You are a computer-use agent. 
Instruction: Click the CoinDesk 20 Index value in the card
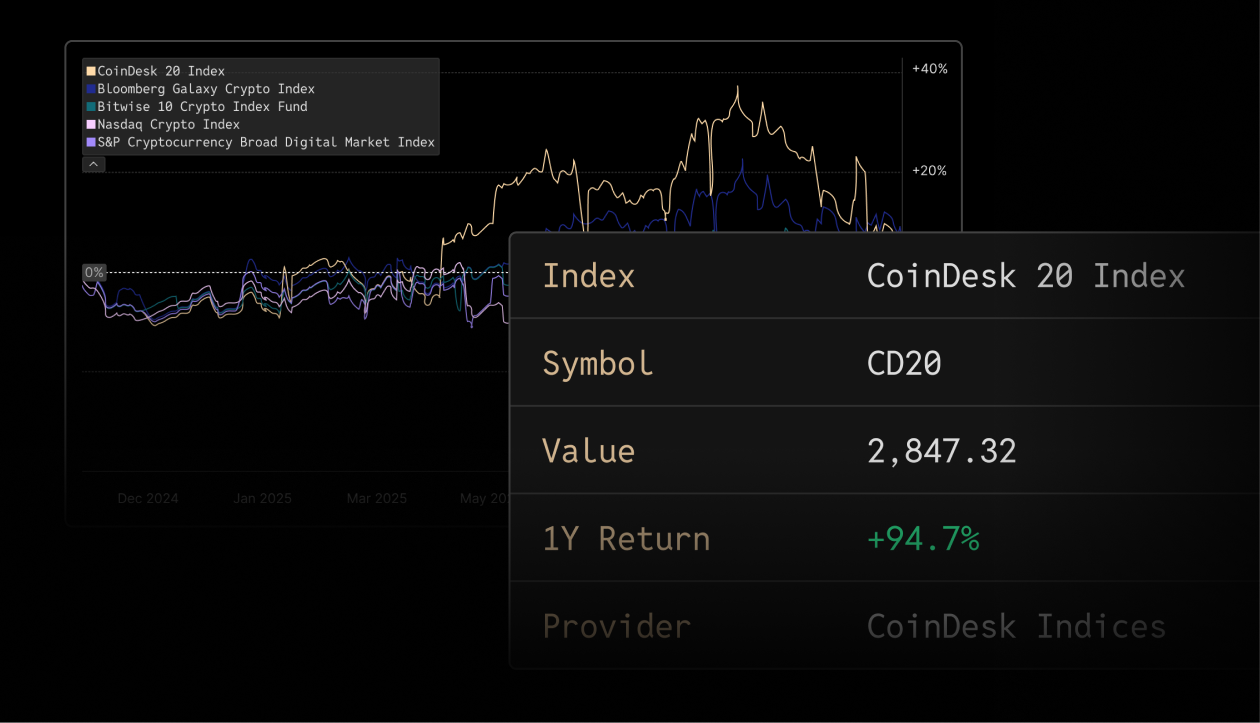(1026, 275)
